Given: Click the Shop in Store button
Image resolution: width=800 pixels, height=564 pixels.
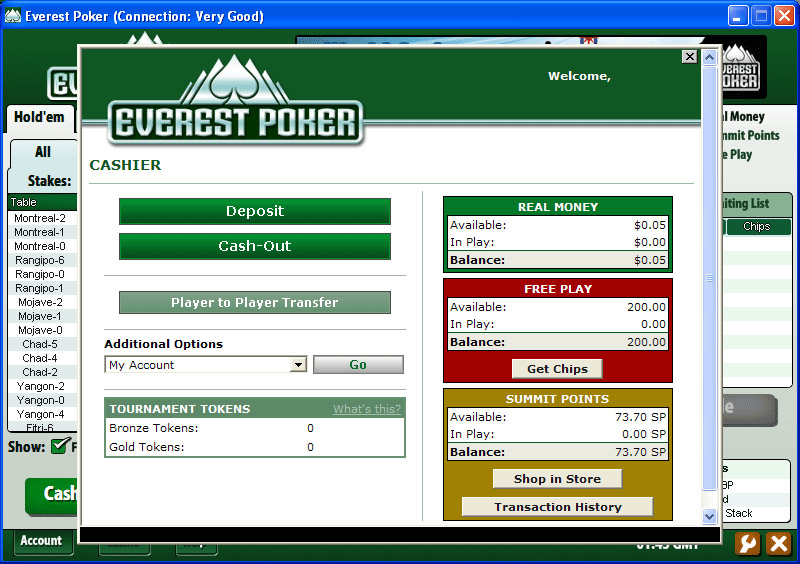Looking at the screenshot, I should [x=557, y=479].
